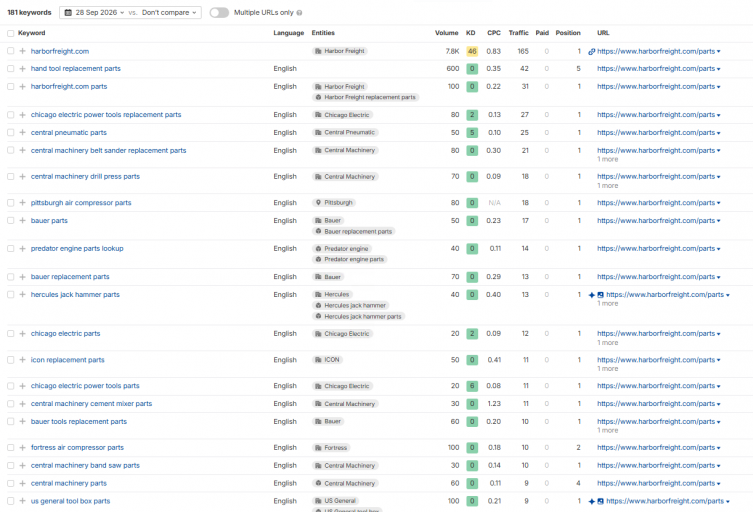Expand URL dropdown arrow in harborfreight.com row
The image size is (753, 512).
click(718, 51)
